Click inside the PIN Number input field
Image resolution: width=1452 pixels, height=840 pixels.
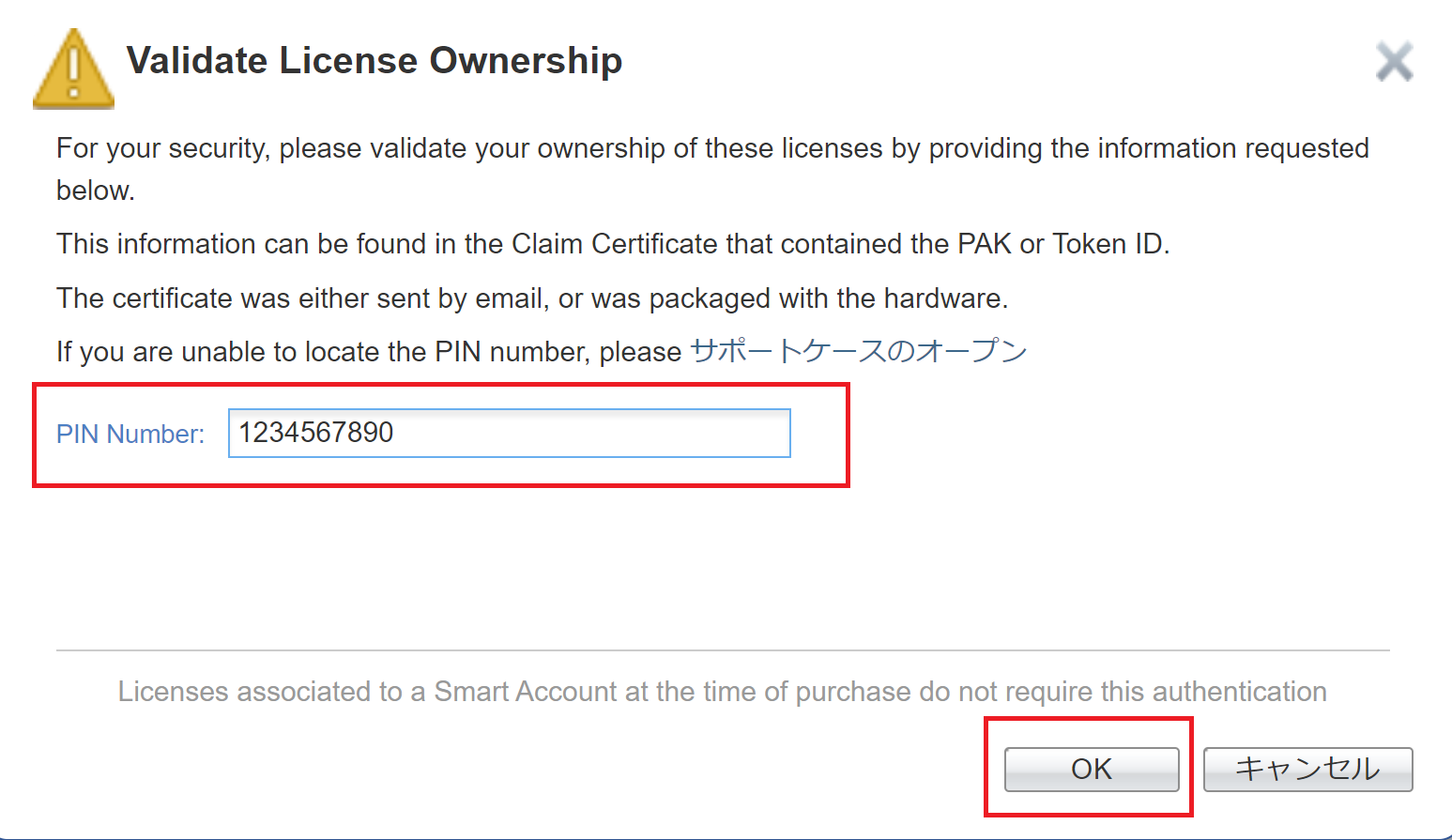click(x=509, y=433)
